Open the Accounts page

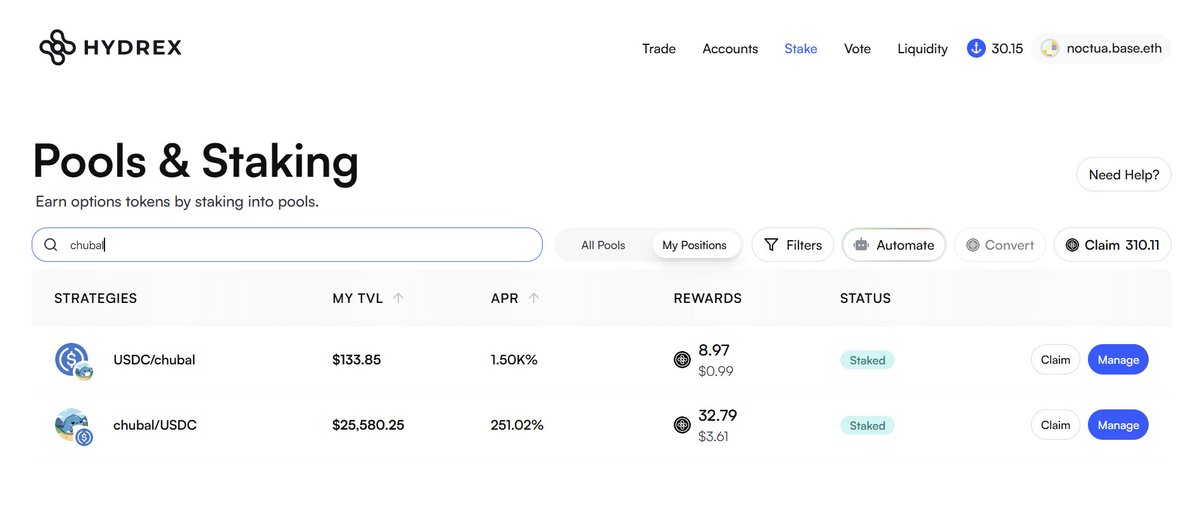[730, 48]
